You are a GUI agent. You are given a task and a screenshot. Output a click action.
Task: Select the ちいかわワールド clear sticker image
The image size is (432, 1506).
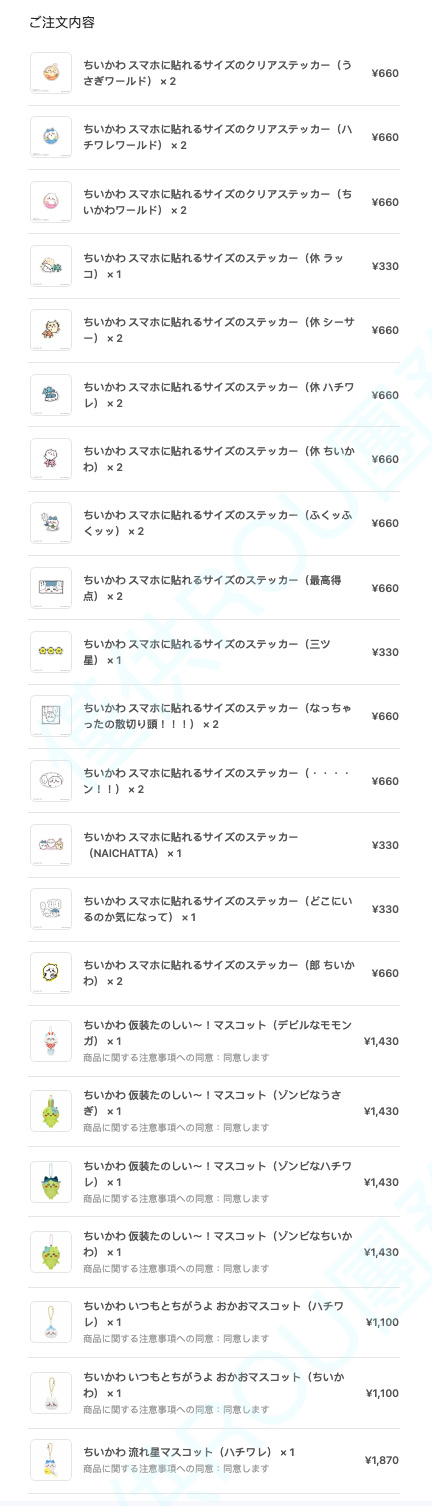tap(51, 202)
